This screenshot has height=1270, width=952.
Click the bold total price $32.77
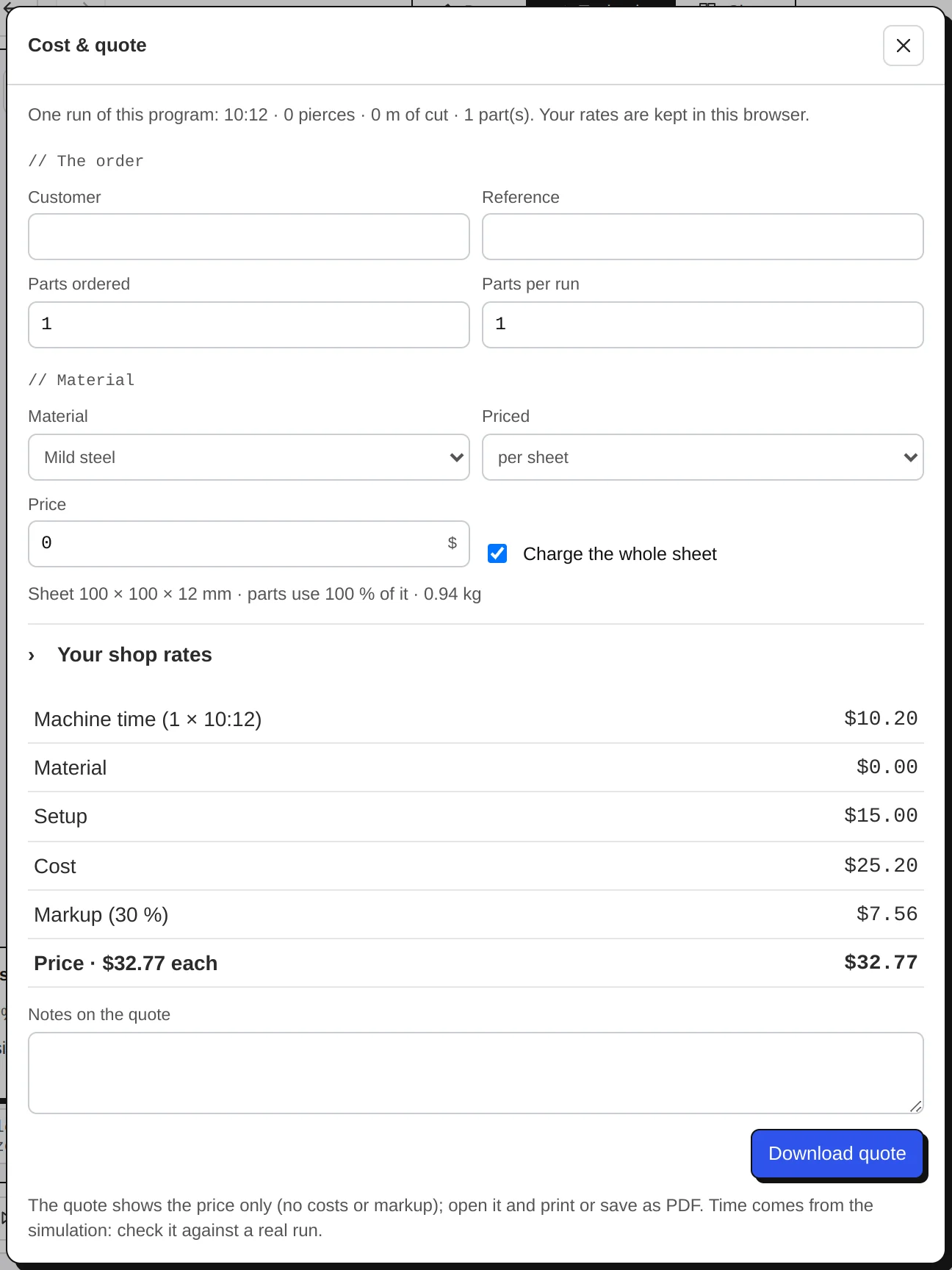(x=881, y=963)
